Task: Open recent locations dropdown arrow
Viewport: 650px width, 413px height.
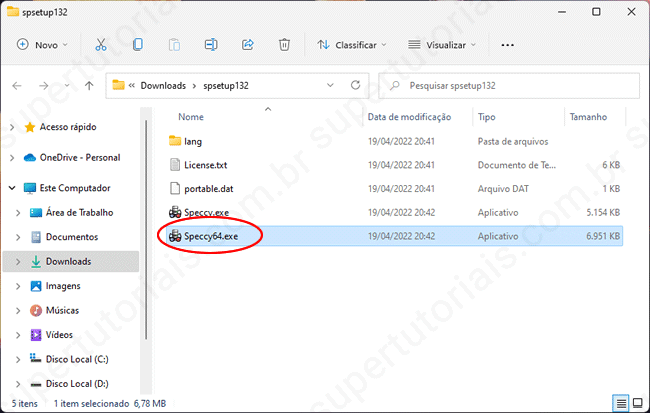Action: (x=67, y=86)
